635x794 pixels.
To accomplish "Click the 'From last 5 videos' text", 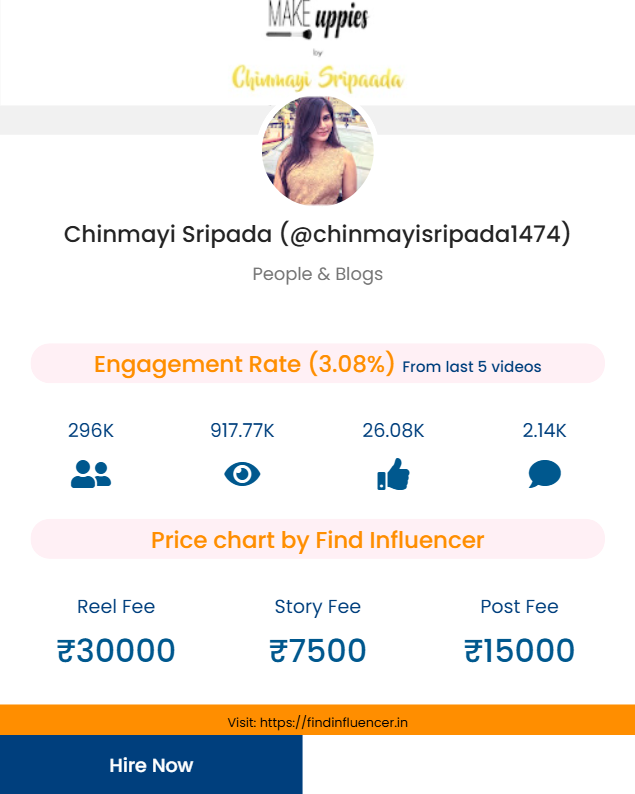I will pos(471,367).
